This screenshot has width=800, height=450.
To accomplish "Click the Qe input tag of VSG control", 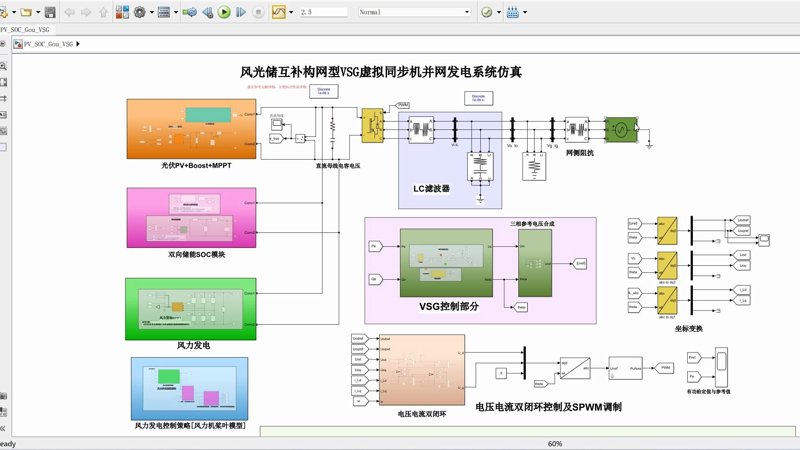I will click(376, 279).
